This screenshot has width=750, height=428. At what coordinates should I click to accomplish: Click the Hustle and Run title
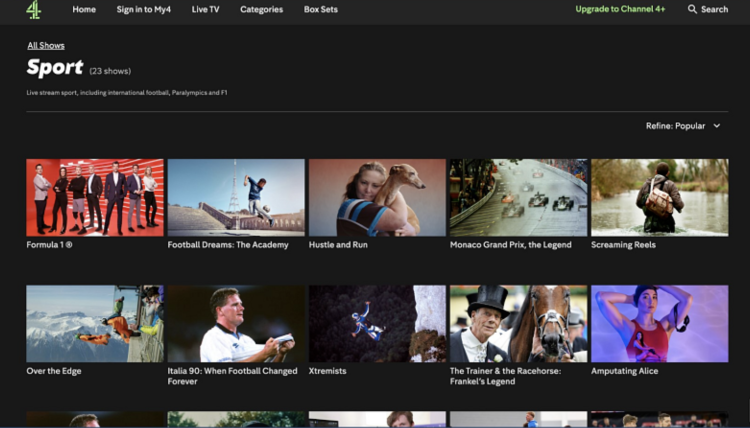338,245
